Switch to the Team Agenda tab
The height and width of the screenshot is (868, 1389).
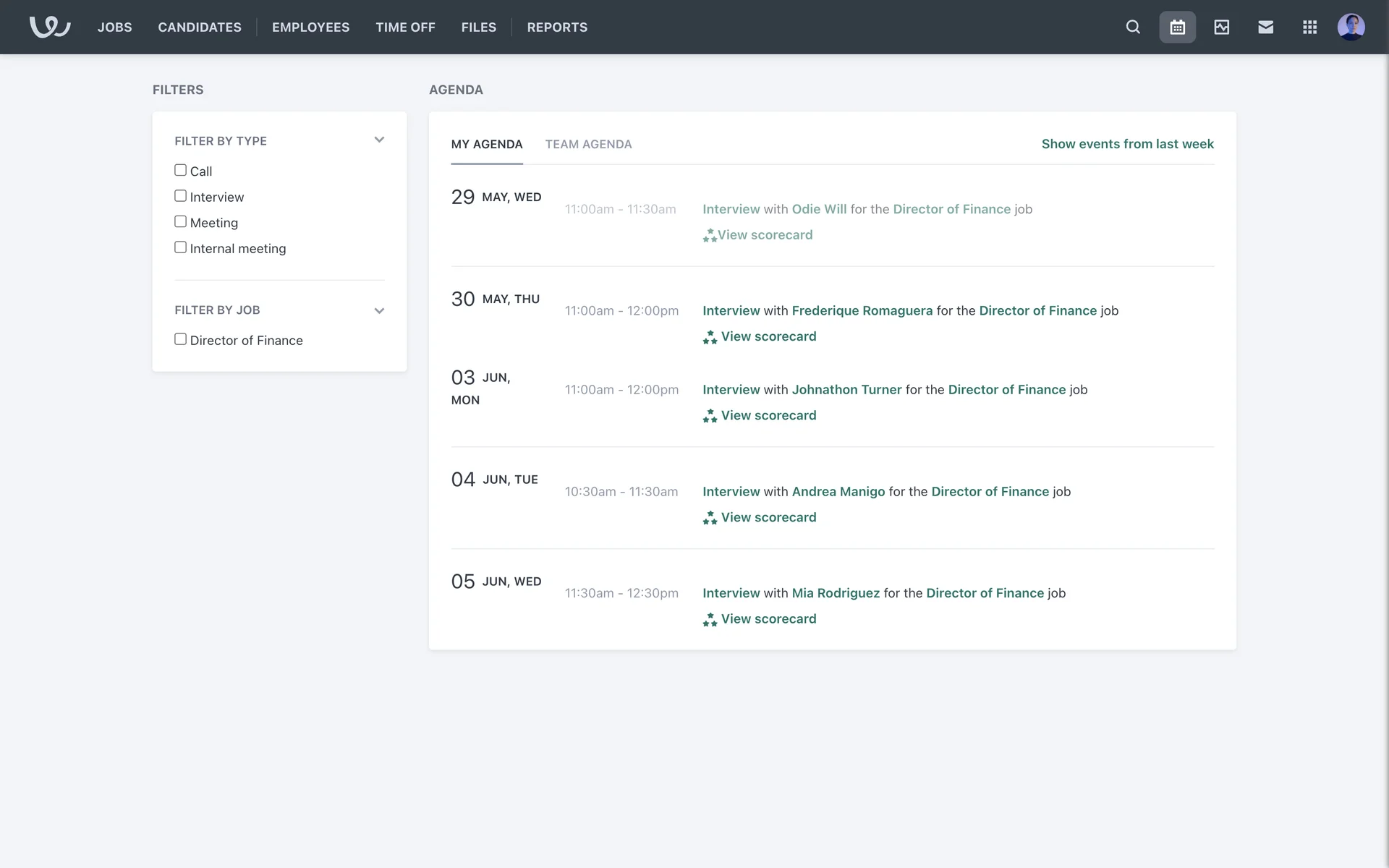(x=588, y=144)
